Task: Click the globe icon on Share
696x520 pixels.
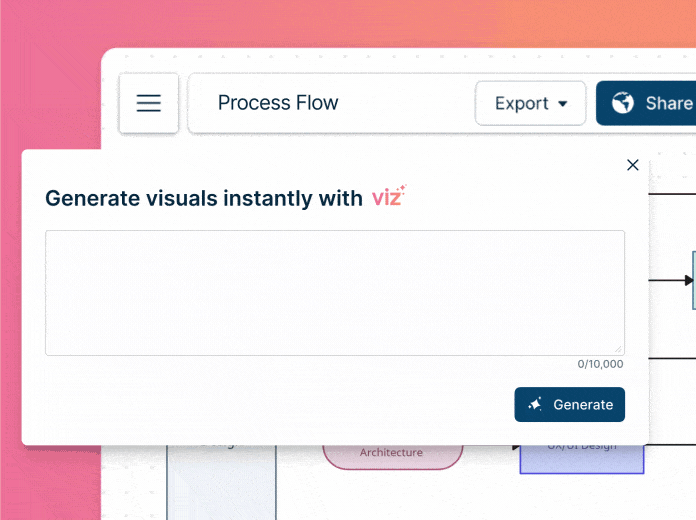Action: (x=623, y=103)
